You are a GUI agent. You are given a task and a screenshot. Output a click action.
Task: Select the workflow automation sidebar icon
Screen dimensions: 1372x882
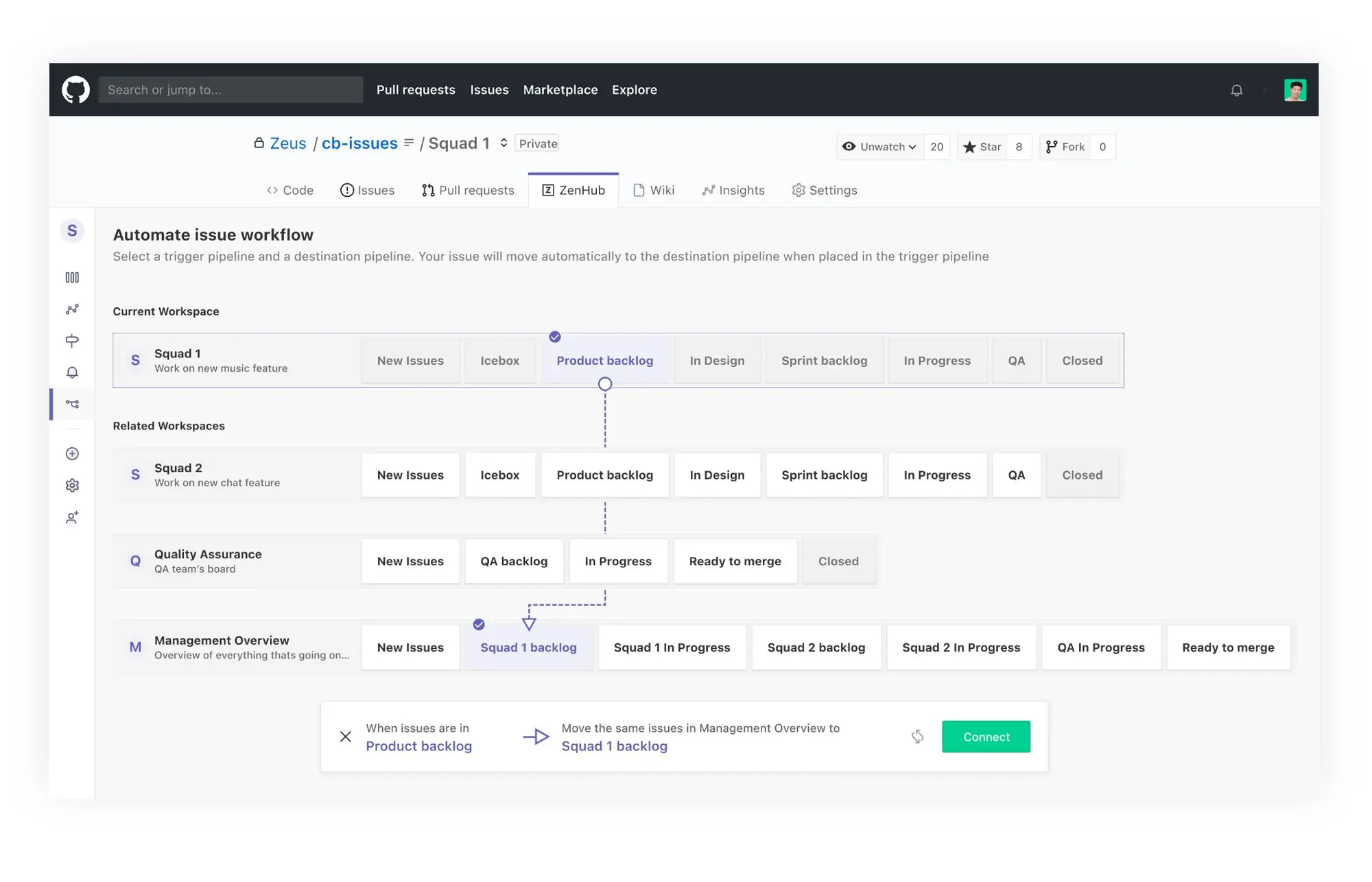click(x=72, y=404)
